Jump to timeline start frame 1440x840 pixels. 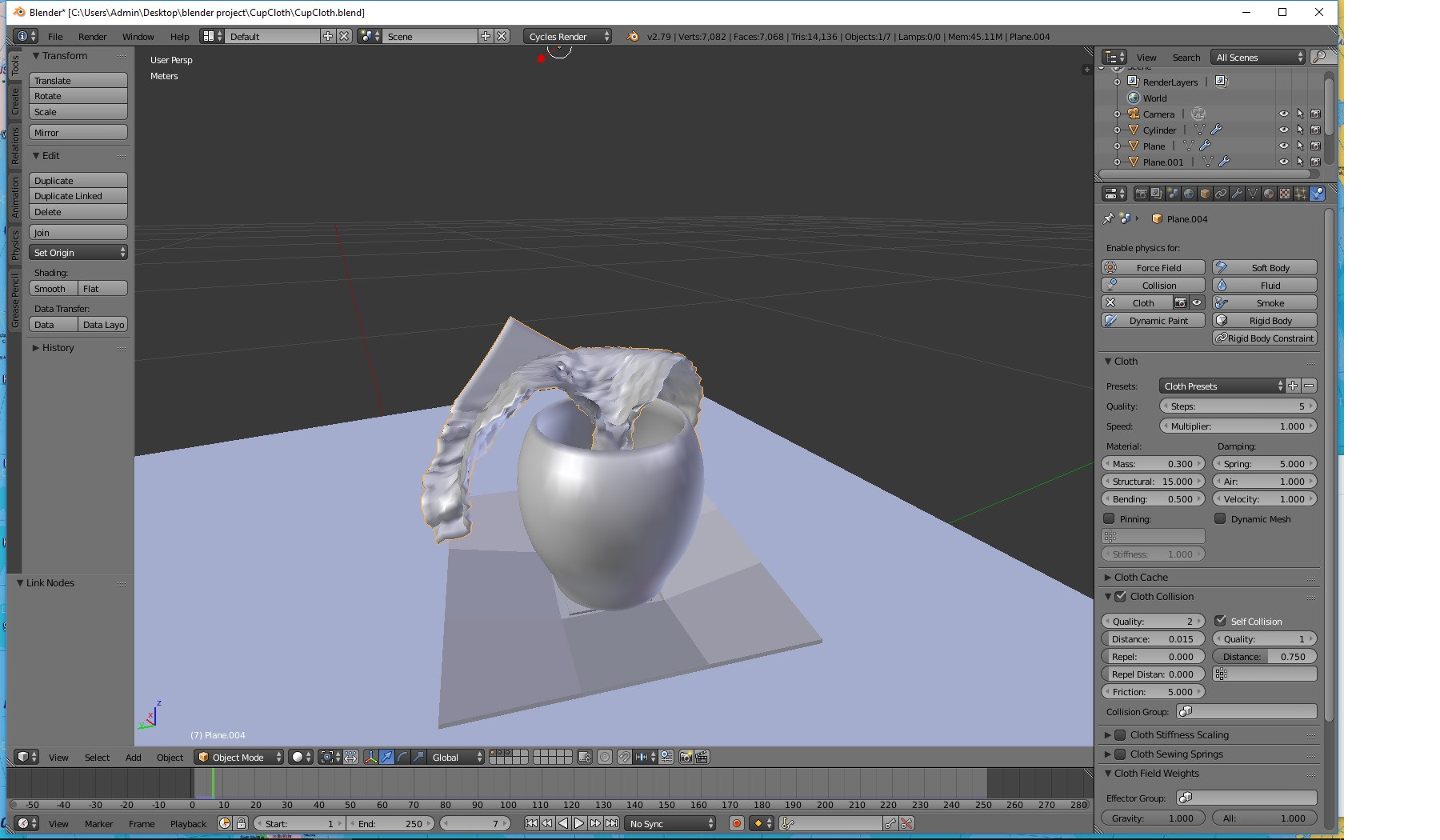(531, 823)
